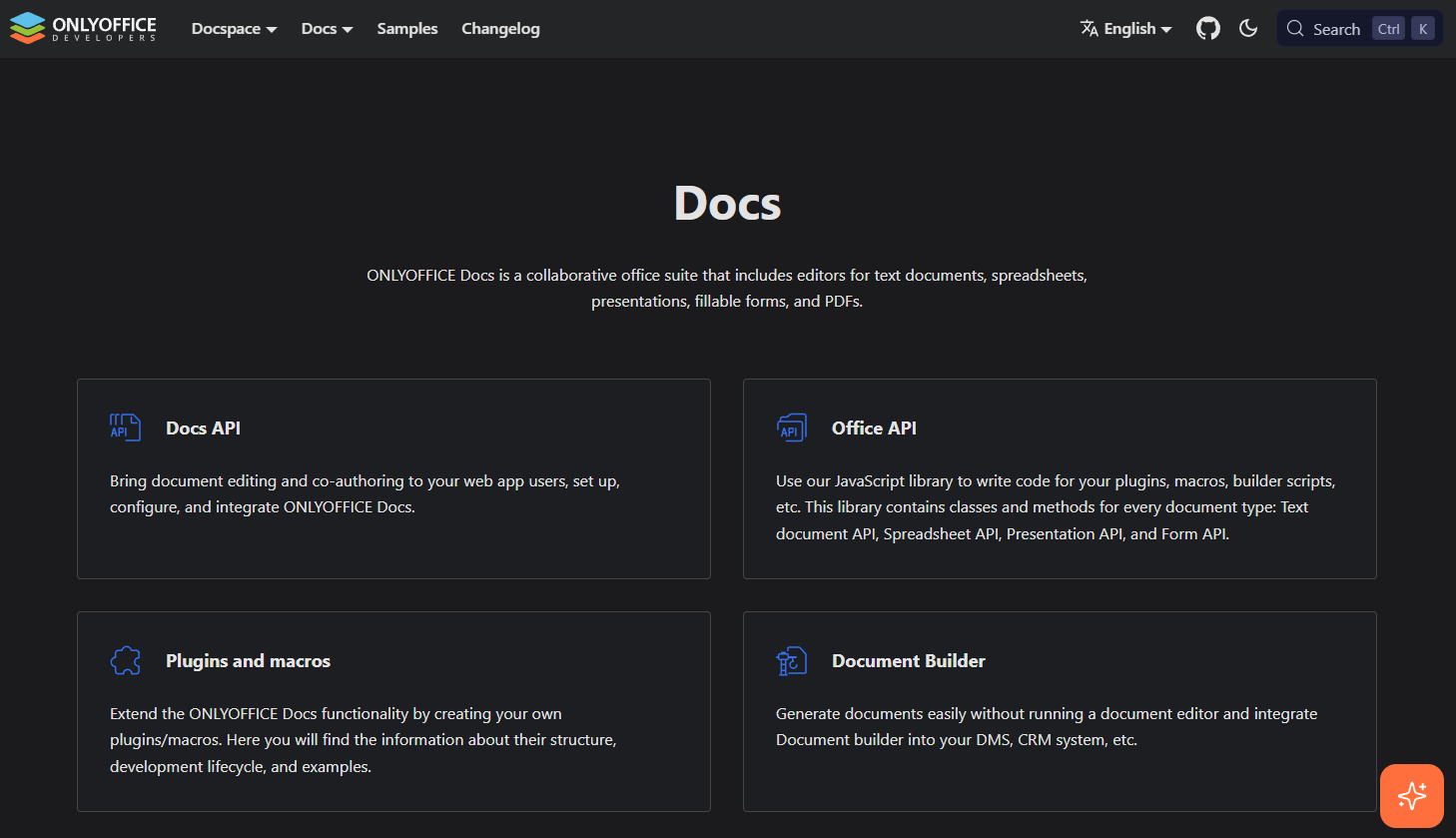Click inside the Search input field
Viewport: 1456px width, 838px height.
pyautogui.click(x=1338, y=28)
